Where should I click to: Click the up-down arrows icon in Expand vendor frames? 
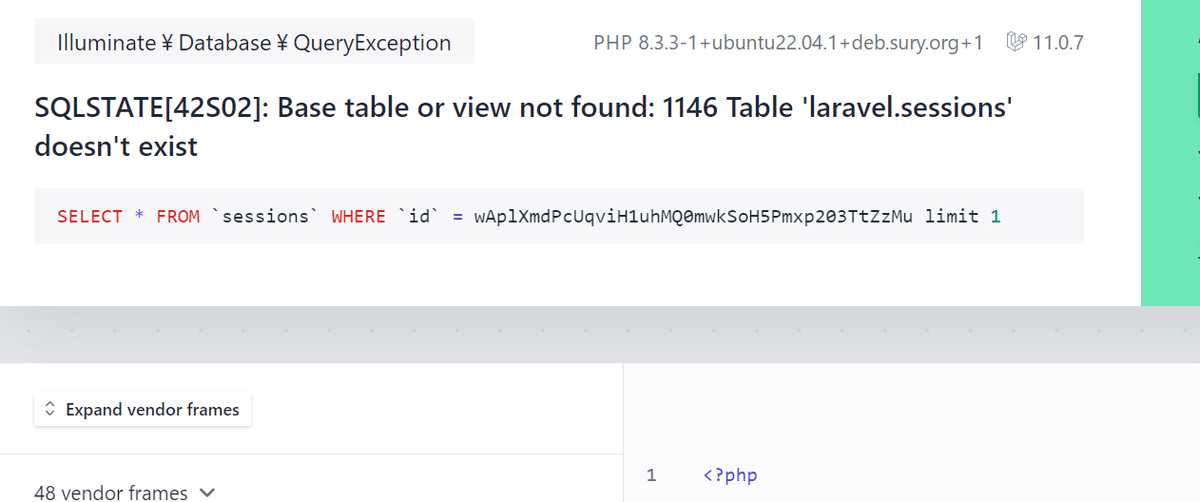coord(50,409)
